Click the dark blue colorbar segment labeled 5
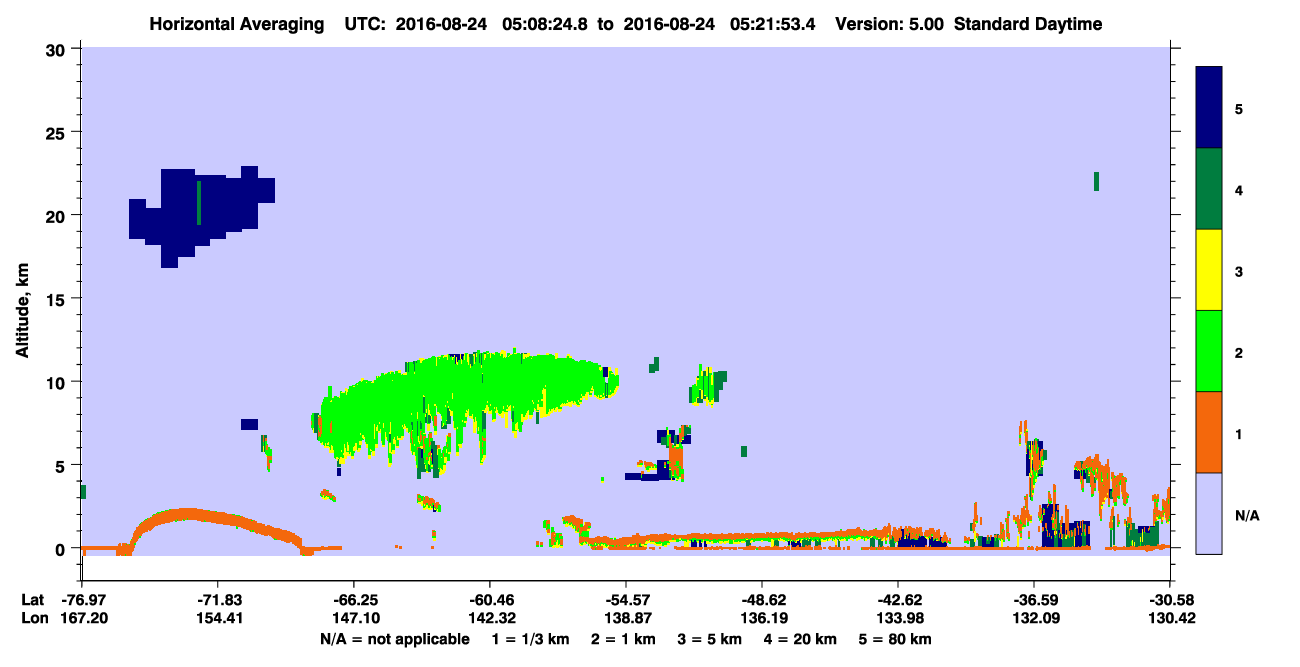The width and height of the screenshot is (1300, 667). [x=1209, y=108]
